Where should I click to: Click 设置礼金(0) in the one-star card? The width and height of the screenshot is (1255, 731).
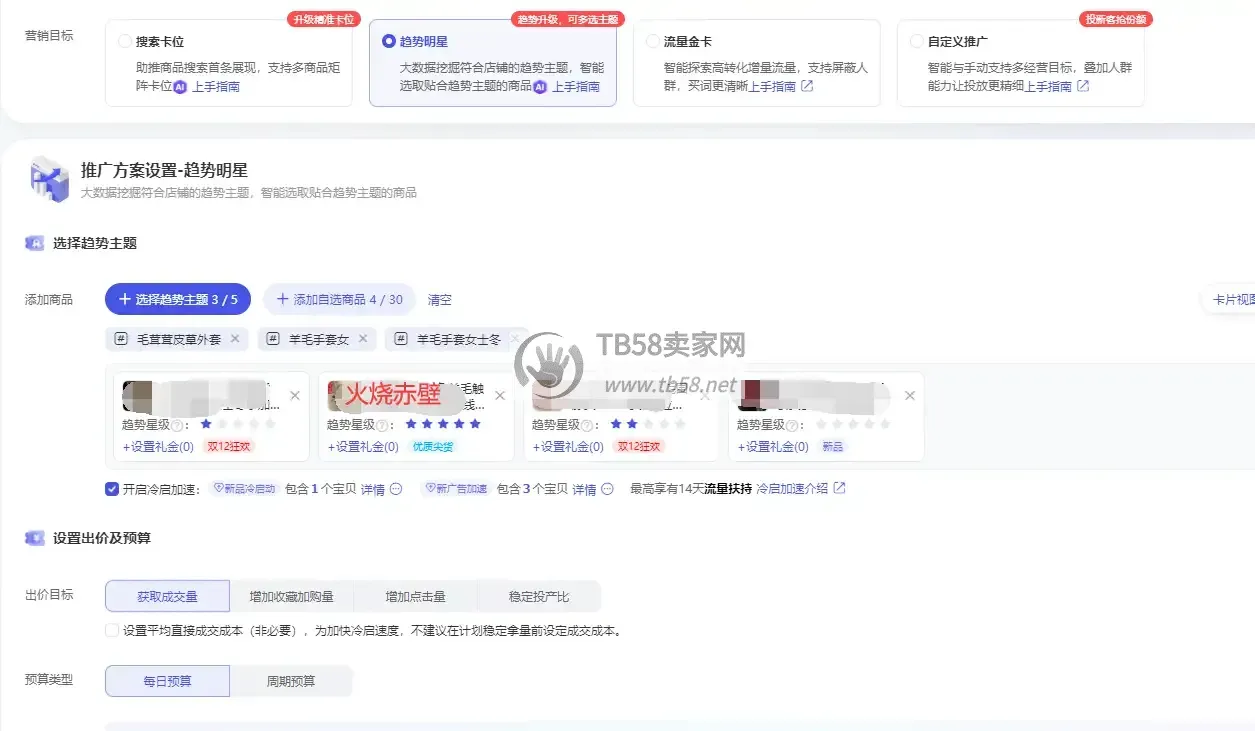pos(158,447)
